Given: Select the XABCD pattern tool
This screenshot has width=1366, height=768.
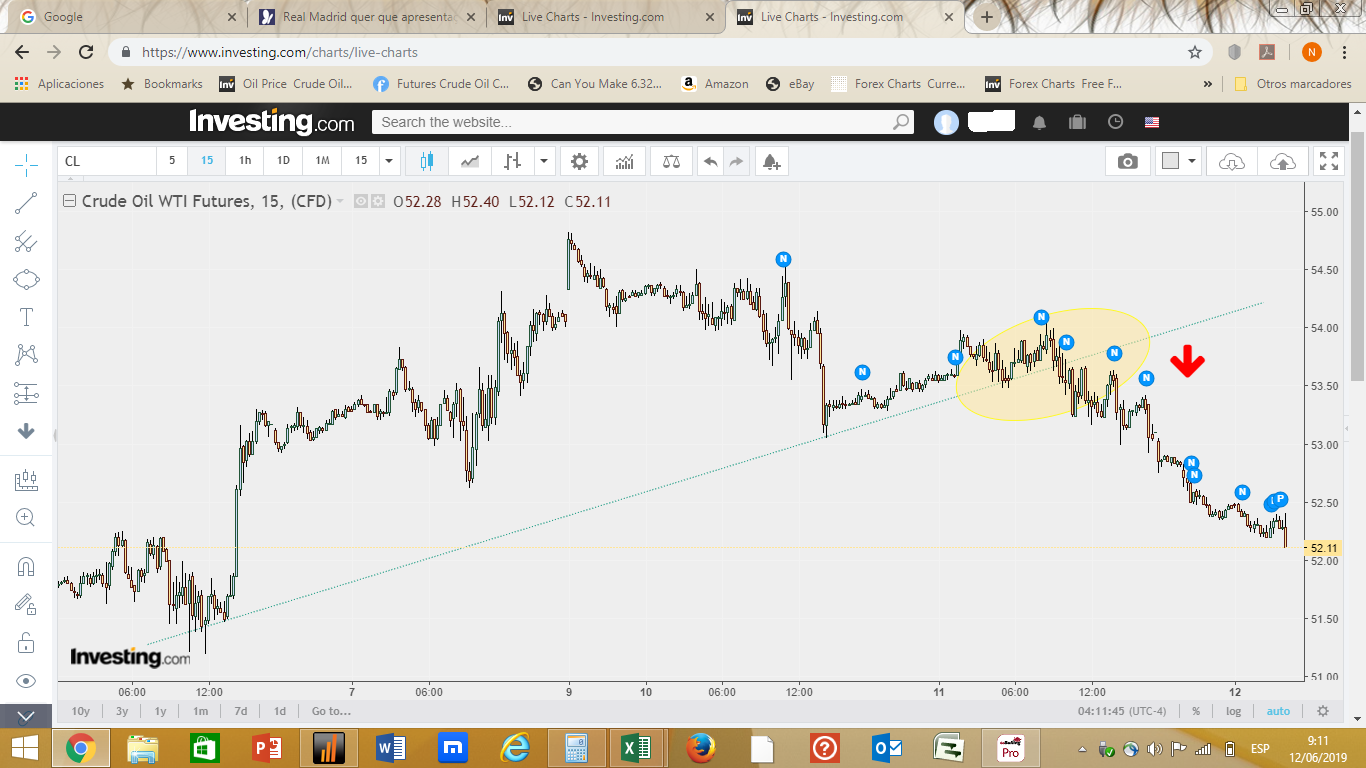Looking at the screenshot, I should 26,354.
